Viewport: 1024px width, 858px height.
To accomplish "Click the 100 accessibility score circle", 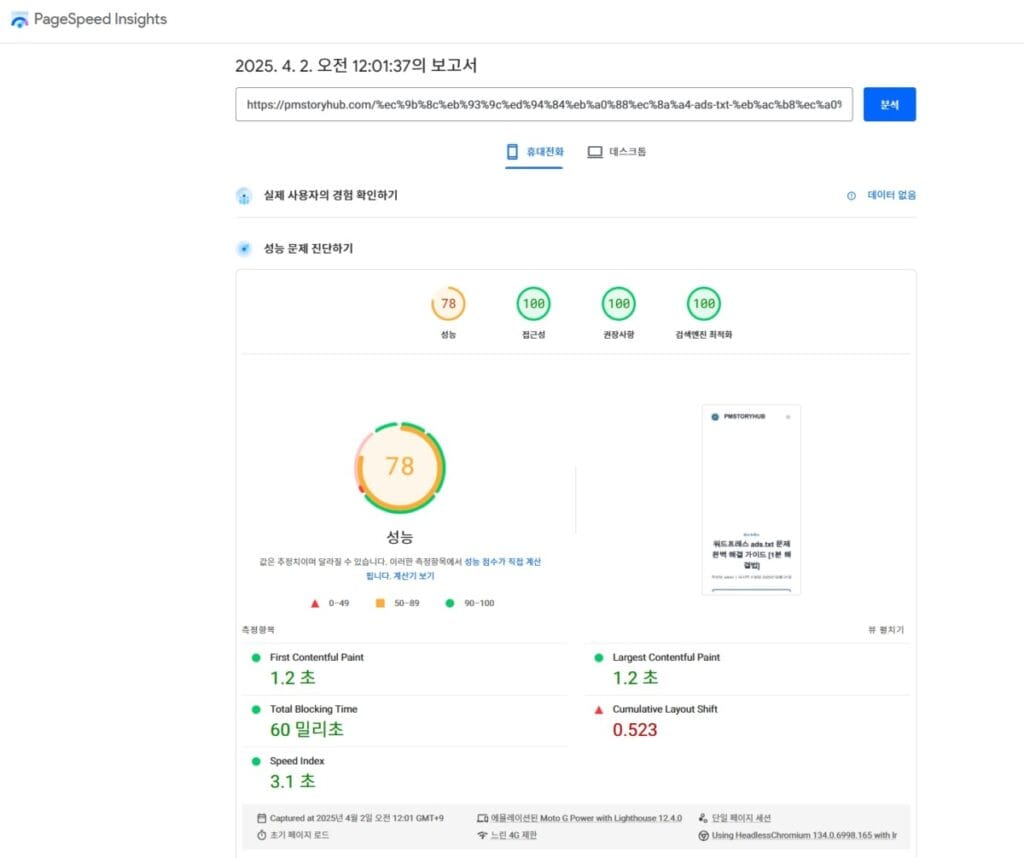I will click(x=533, y=304).
